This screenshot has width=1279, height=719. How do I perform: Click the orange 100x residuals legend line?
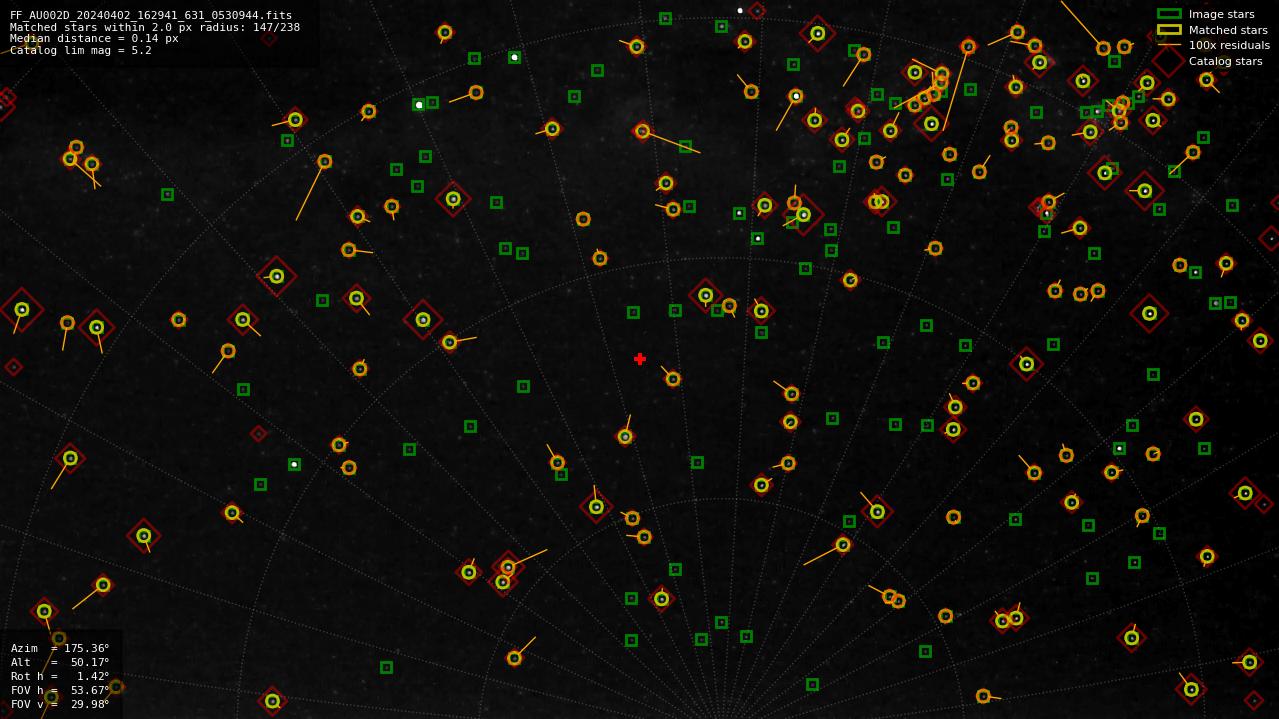point(1169,45)
